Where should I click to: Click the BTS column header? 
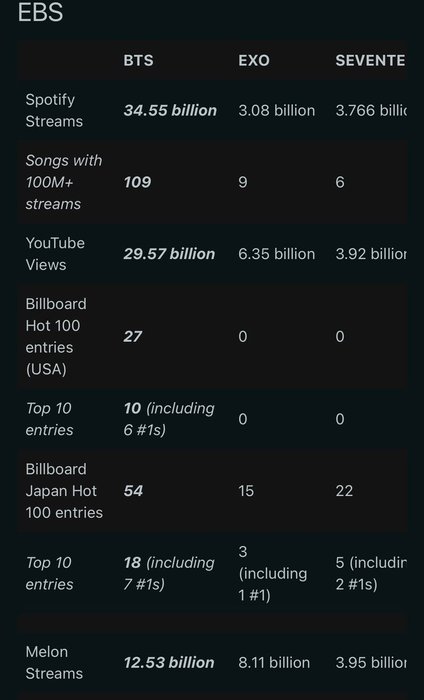(x=138, y=60)
